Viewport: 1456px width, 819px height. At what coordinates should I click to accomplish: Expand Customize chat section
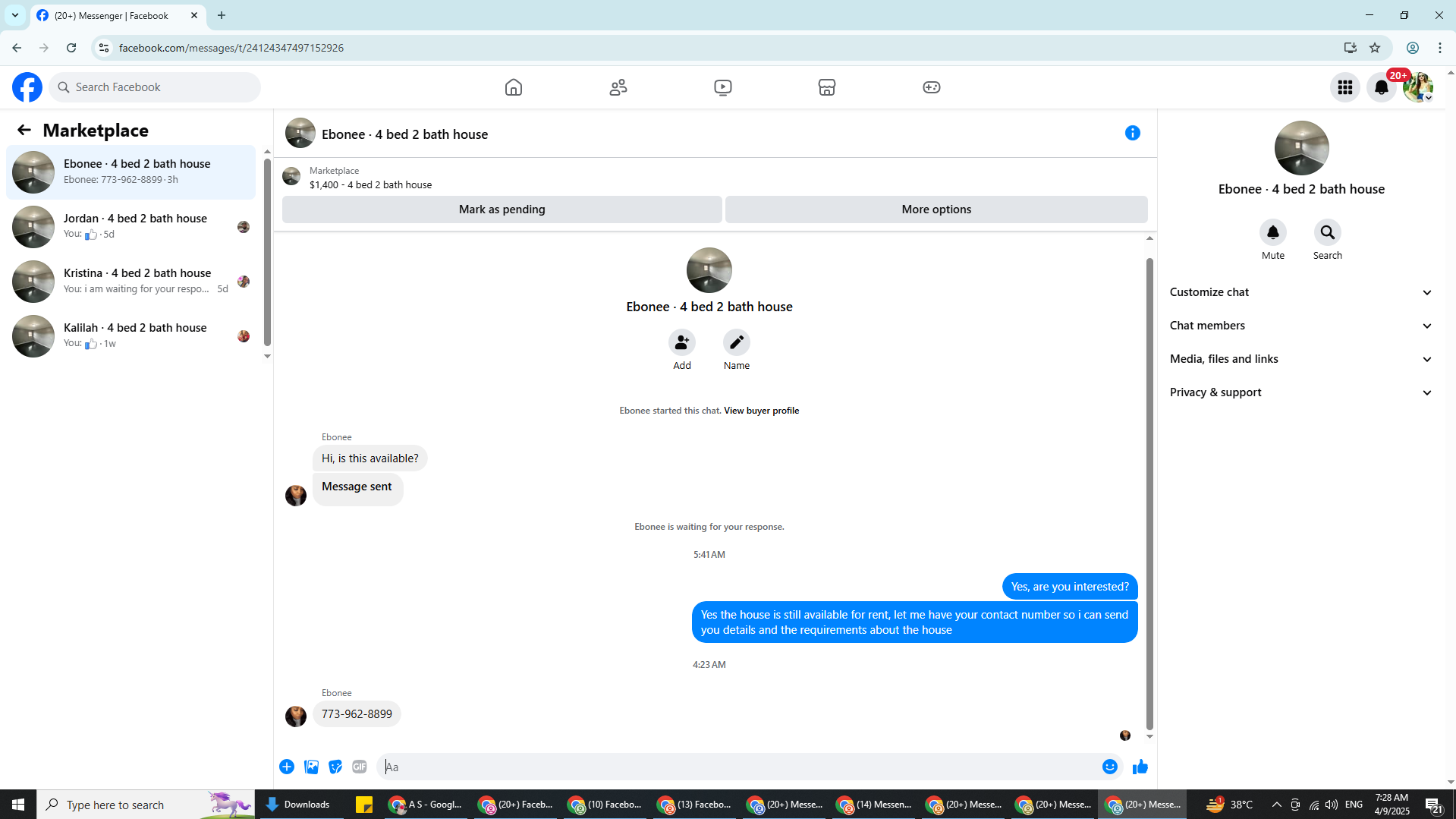tap(1302, 292)
